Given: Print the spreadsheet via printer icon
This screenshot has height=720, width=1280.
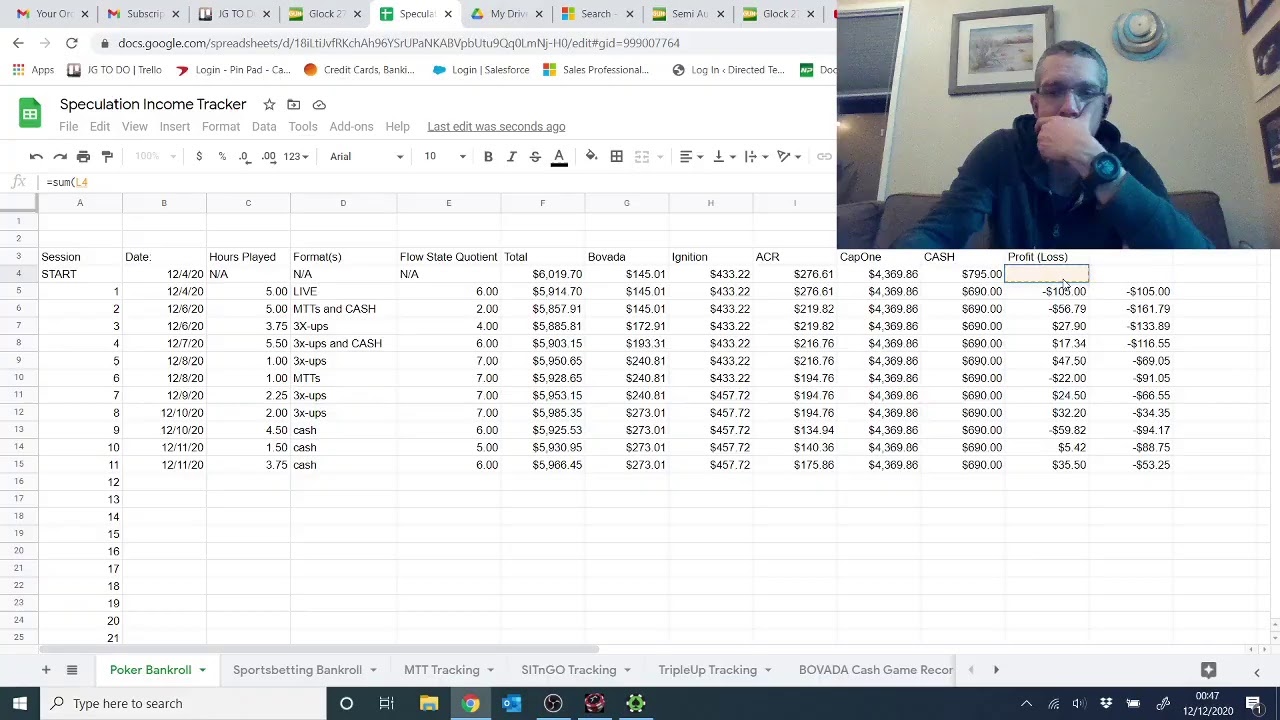Looking at the screenshot, I should point(83,156).
